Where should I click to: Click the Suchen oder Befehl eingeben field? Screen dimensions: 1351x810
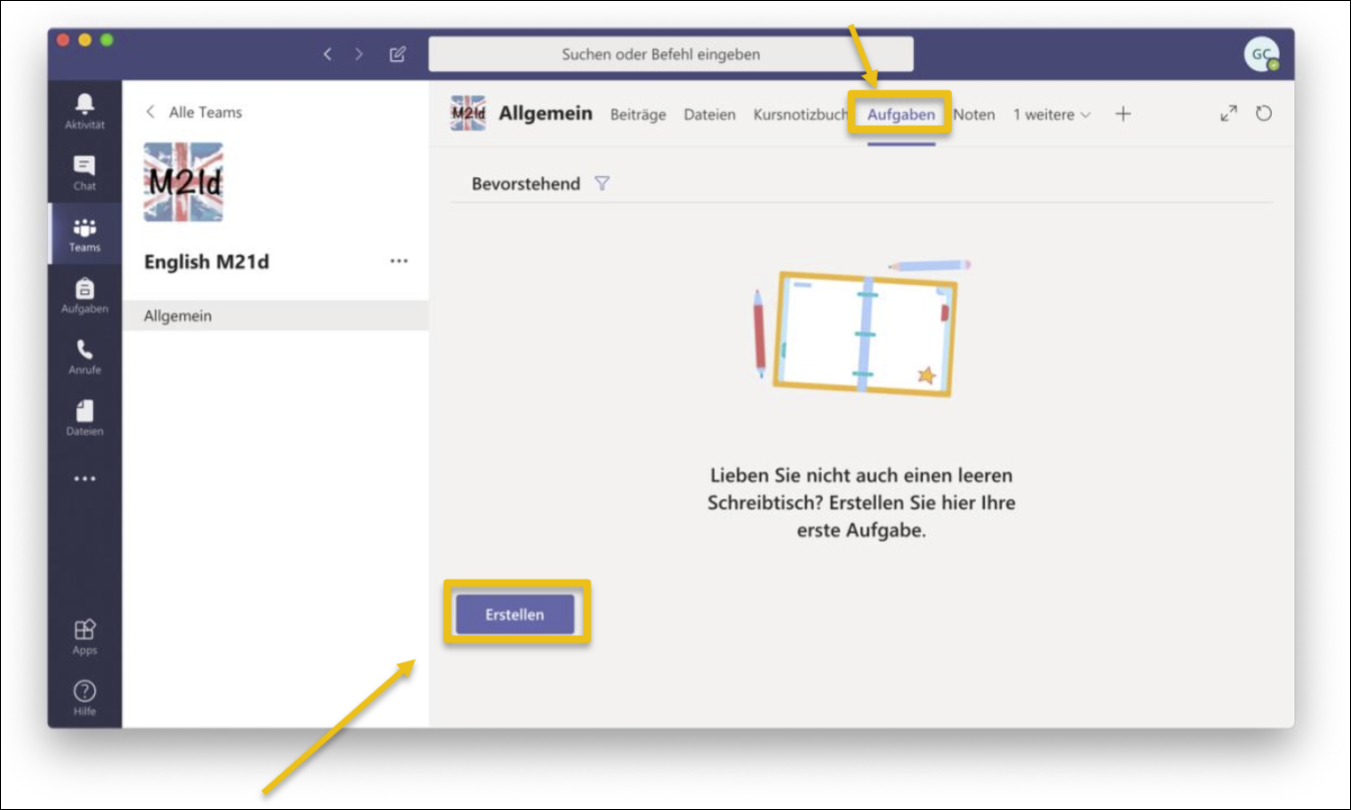pyautogui.click(x=671, y=54)
